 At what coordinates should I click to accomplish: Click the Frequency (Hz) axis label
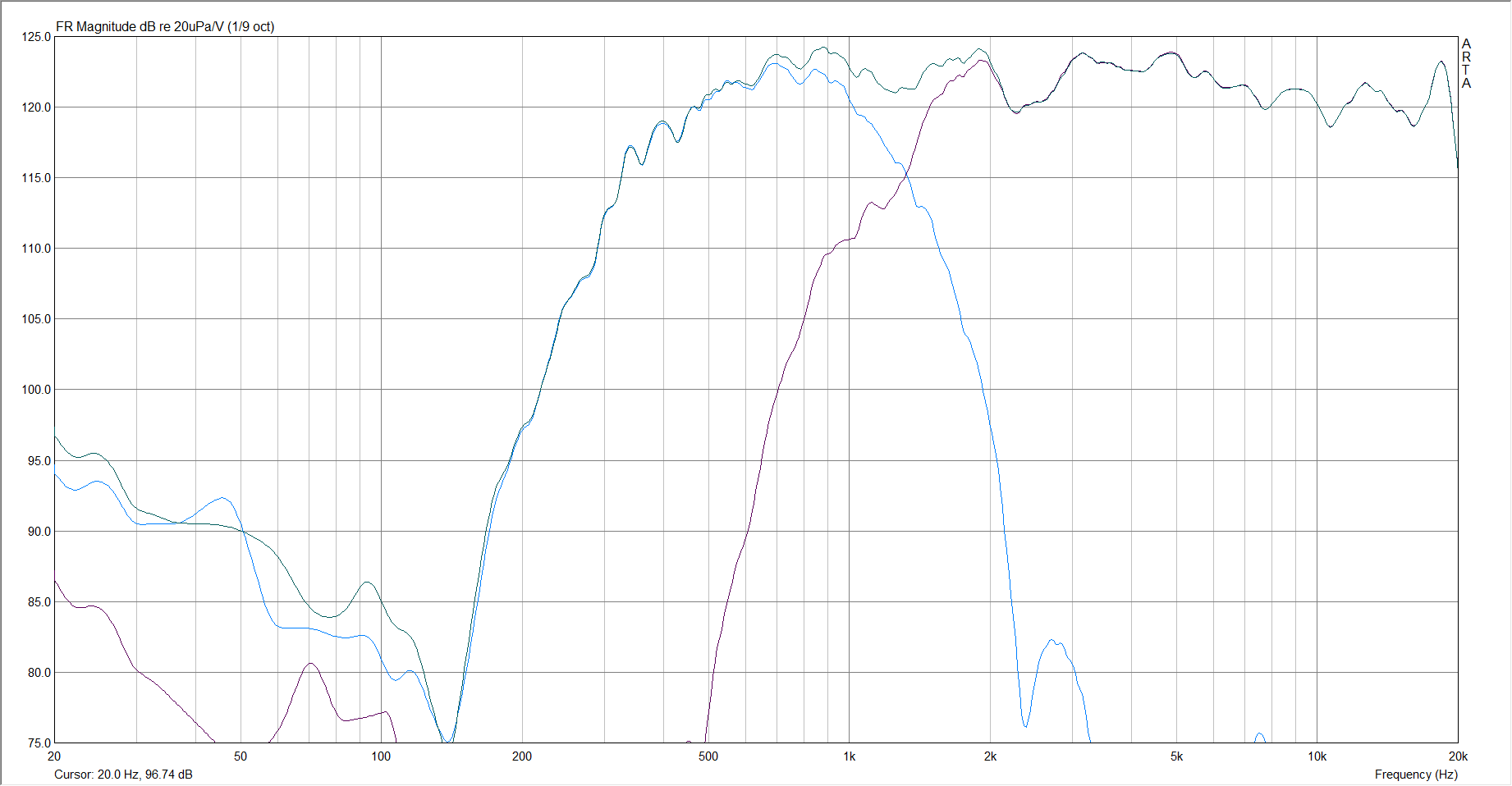coord(1416,775)
